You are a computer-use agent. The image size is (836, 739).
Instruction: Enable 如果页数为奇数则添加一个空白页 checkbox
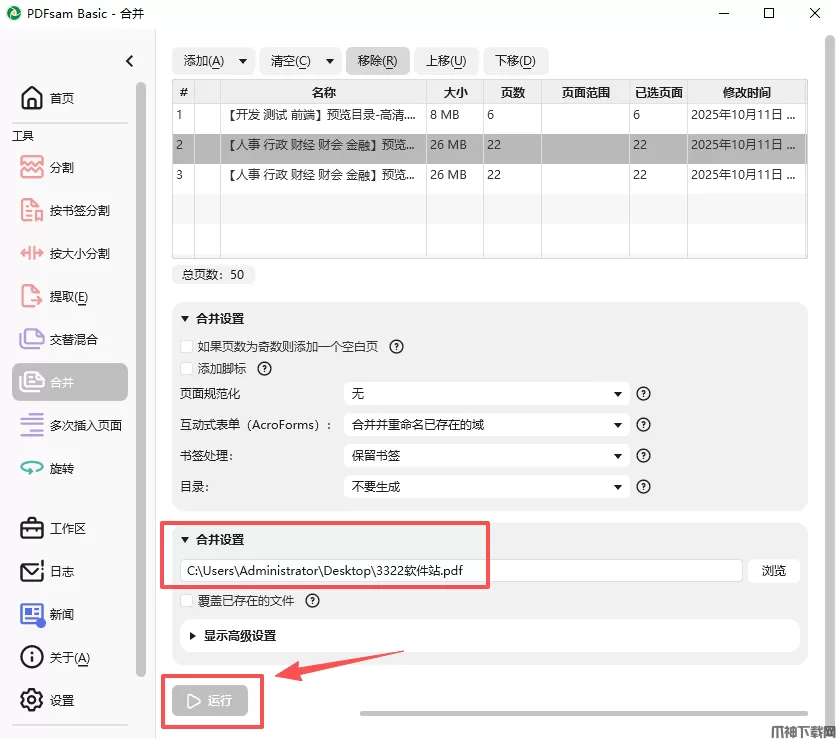pyautogui.click(x=186, y=347)
